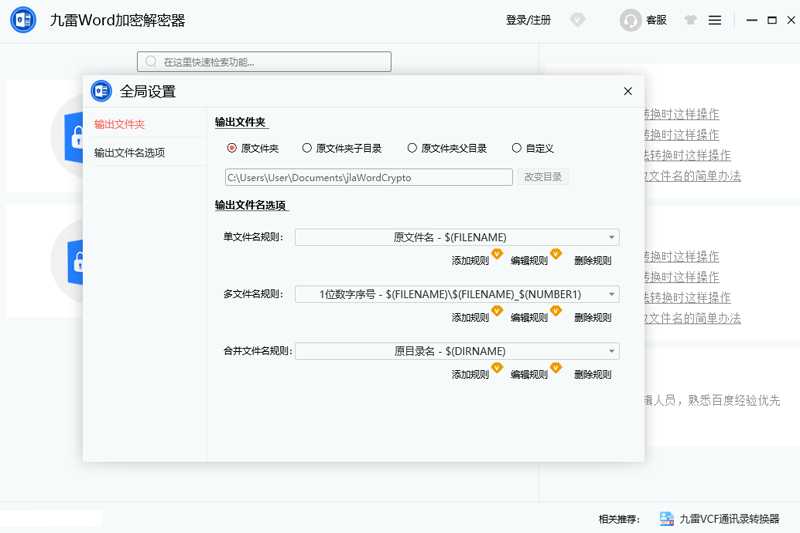
Task: Click the app logo in the title bar
Action: [x=23, y=20]
